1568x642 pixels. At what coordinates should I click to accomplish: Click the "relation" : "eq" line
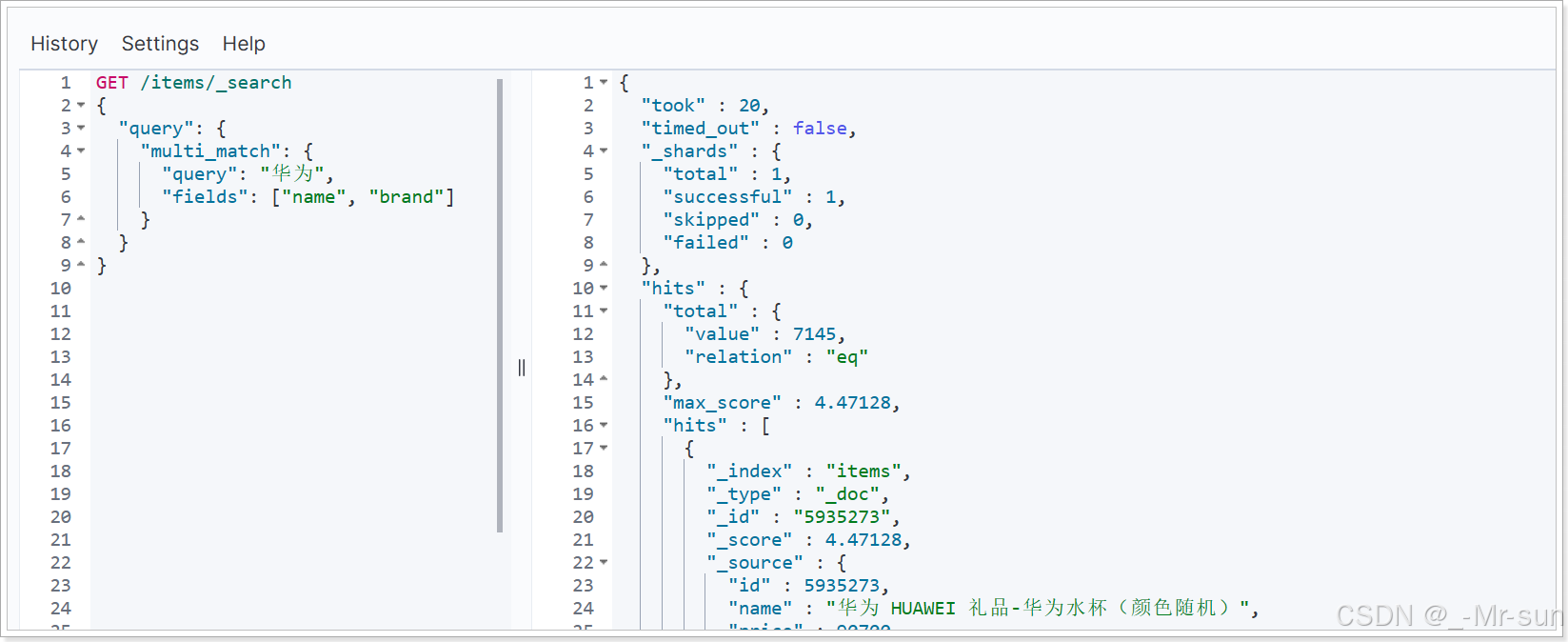coord(776,357)
